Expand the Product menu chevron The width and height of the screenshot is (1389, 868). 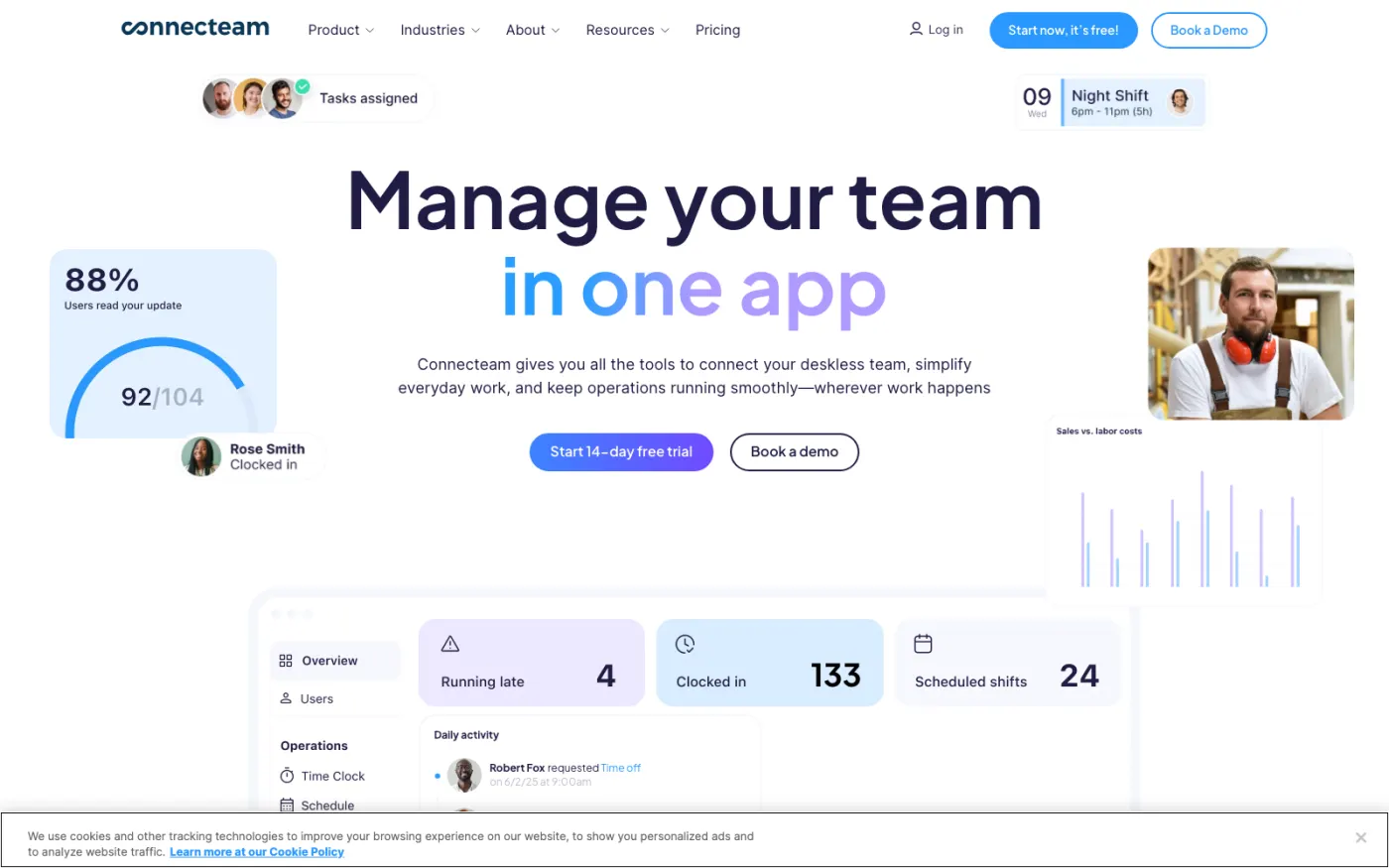click(x=370, y=31)
